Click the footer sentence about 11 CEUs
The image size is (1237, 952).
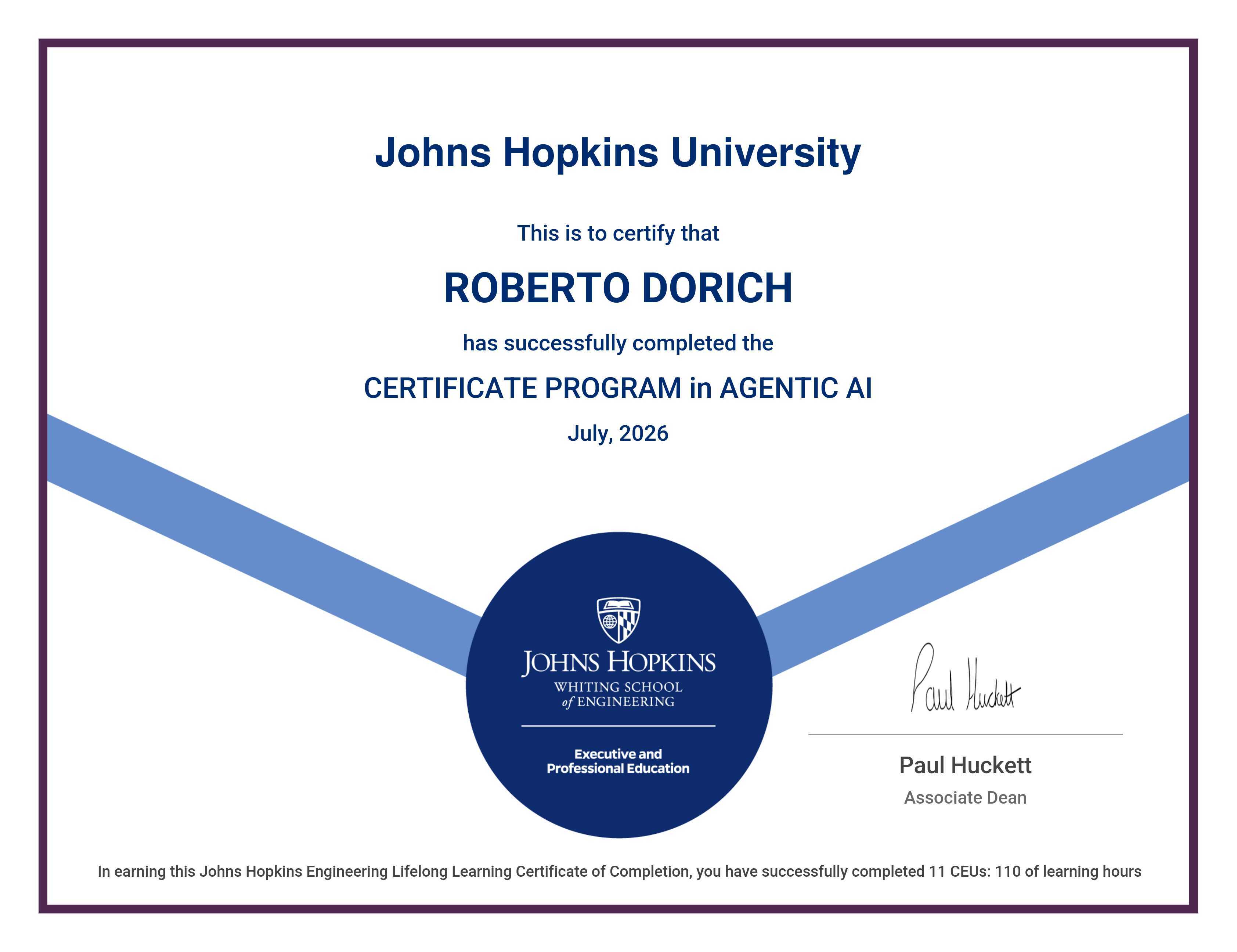[x=619, y=872]
